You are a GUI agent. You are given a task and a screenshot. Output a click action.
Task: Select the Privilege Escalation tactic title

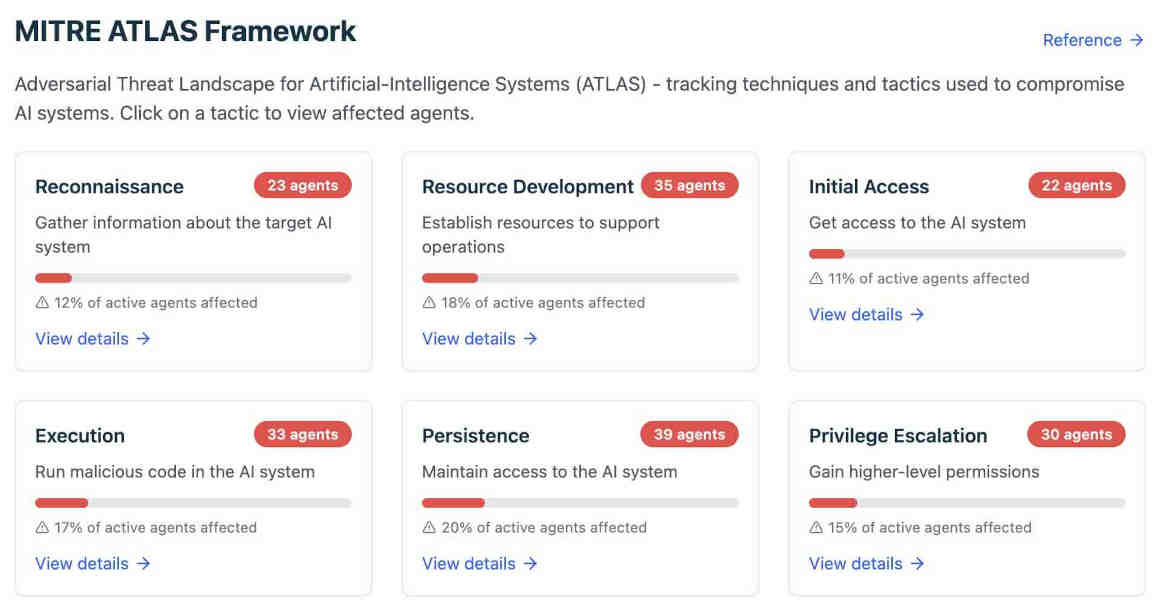coord(898,436)
